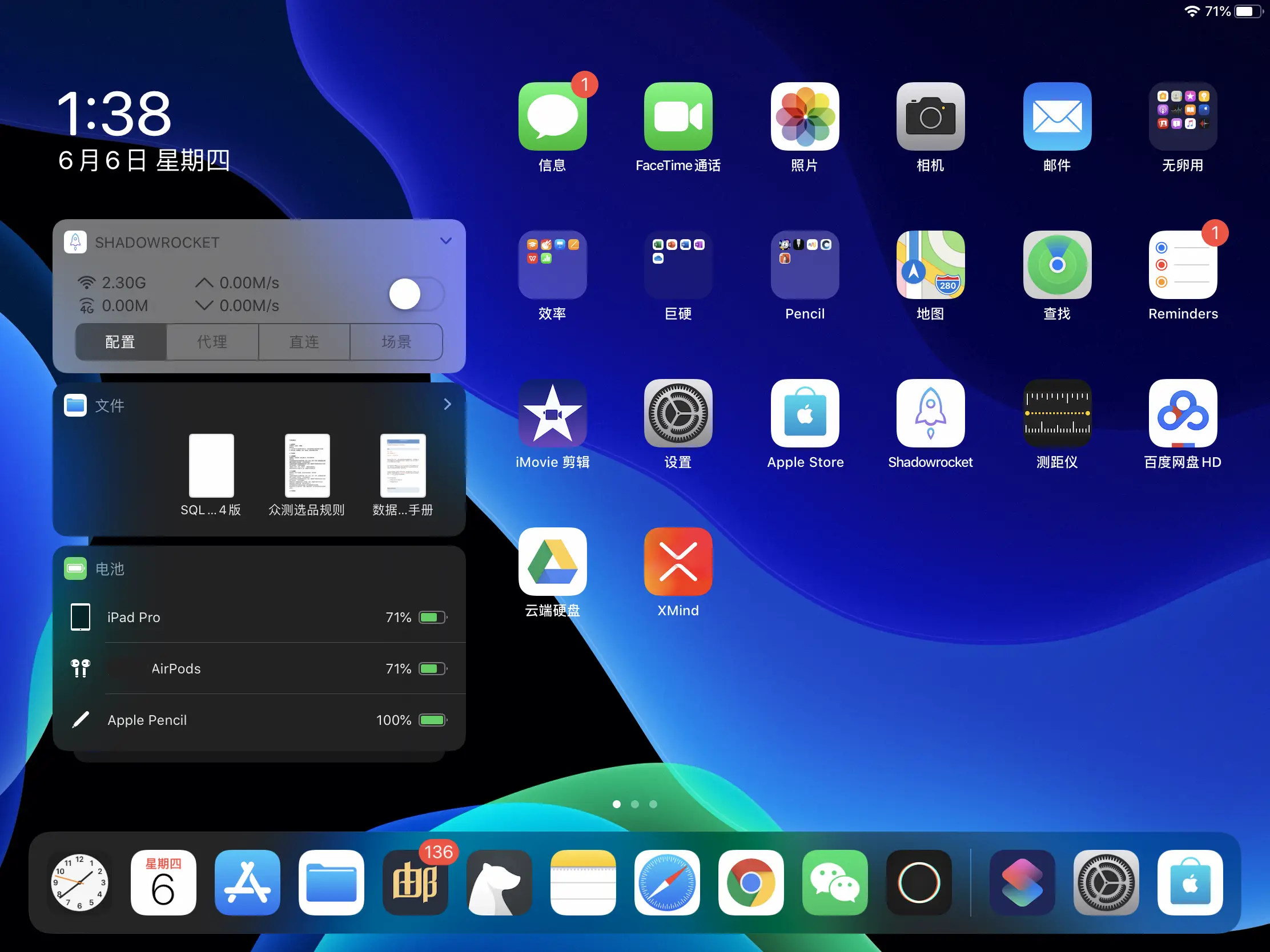
Task: Select 配置 tab in Shadowrocket widget
Action: [119, 342]
